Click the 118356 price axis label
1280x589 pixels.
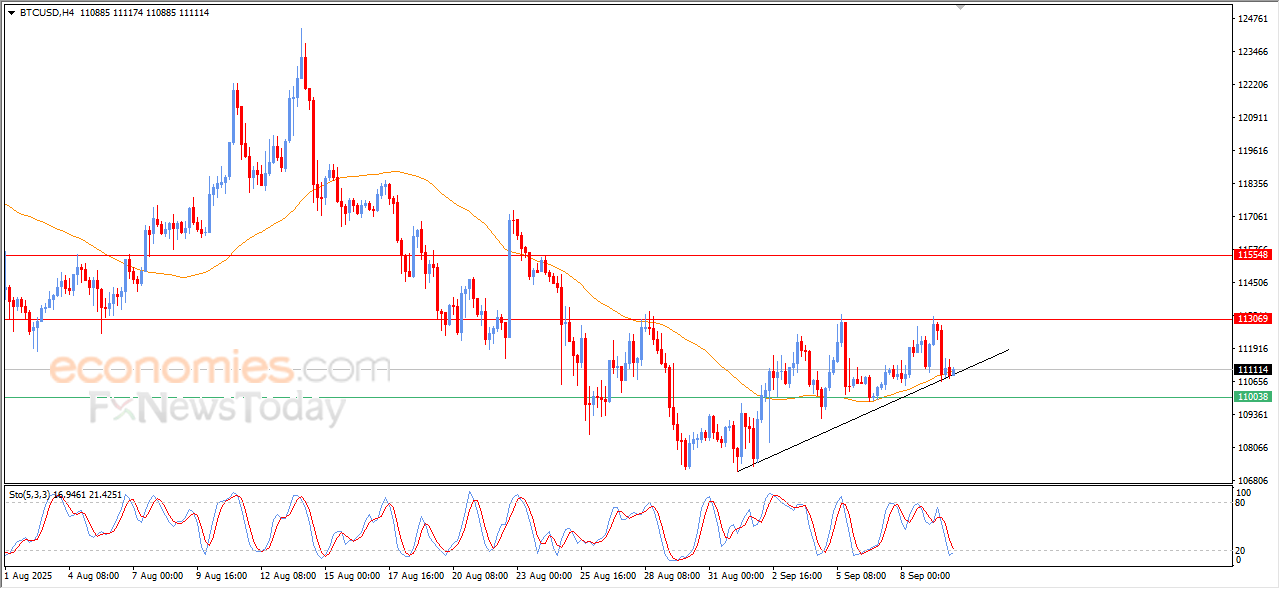point(1253,184)
